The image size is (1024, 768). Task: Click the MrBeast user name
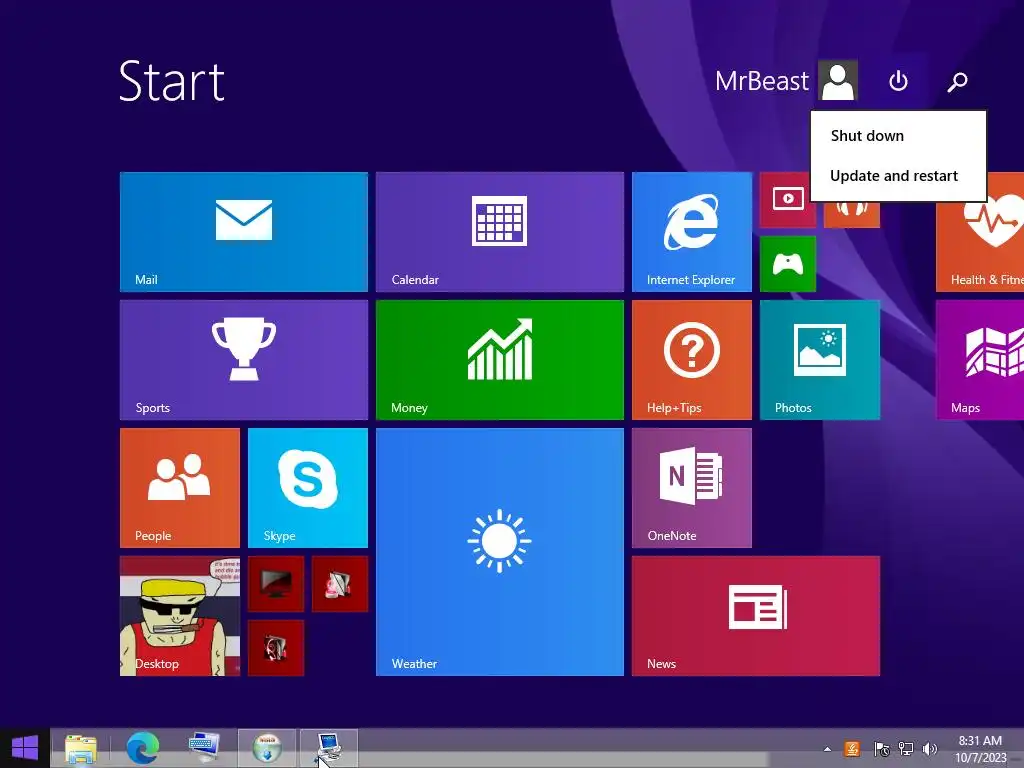(x=761, y=81)
